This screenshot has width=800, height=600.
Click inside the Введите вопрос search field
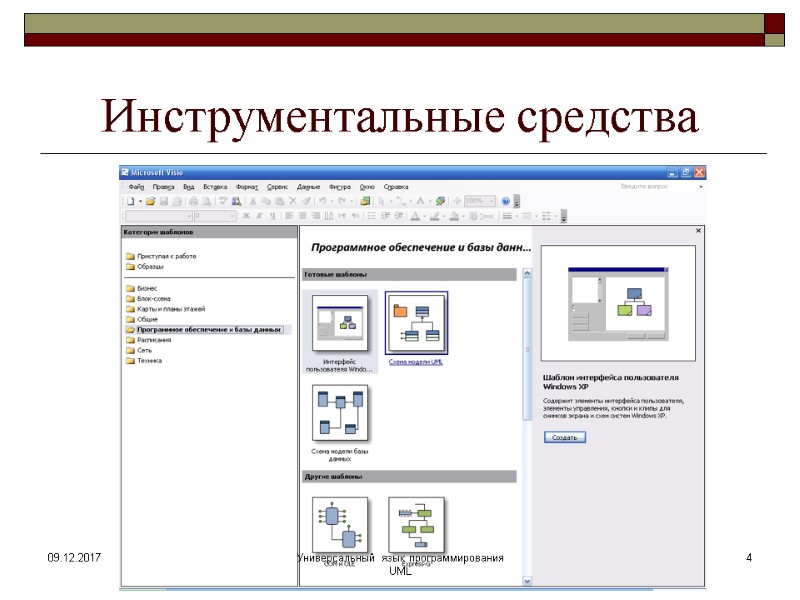[645, 187]
